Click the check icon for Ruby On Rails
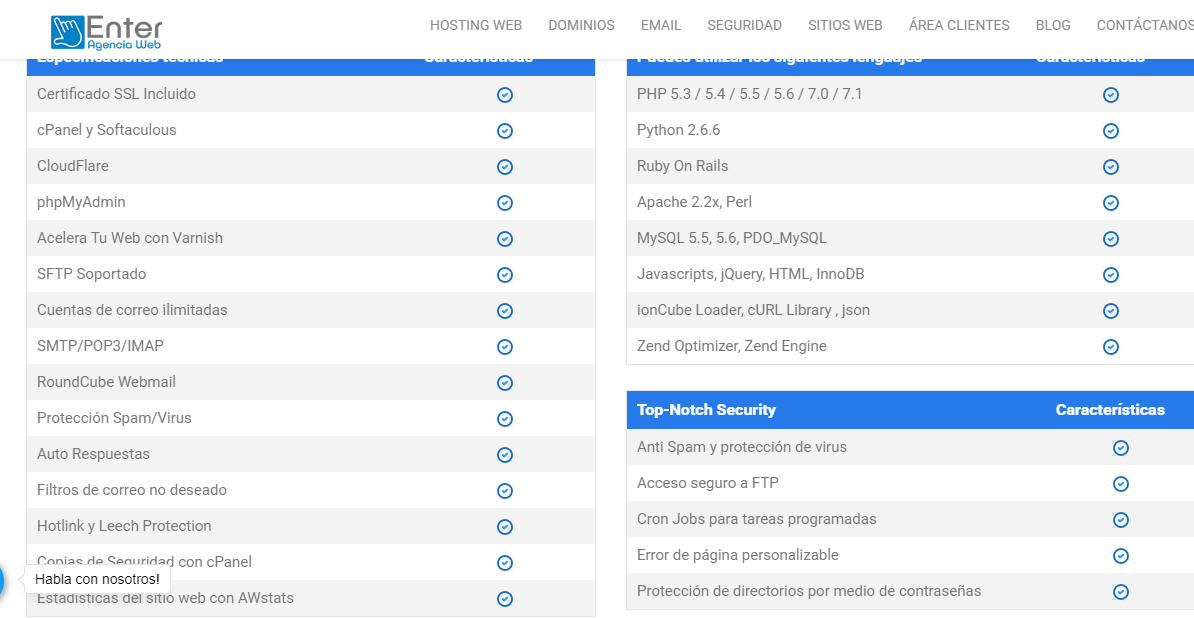Image resolution: width=1194 pixels, height=618 pixels. click(1111, 167)
